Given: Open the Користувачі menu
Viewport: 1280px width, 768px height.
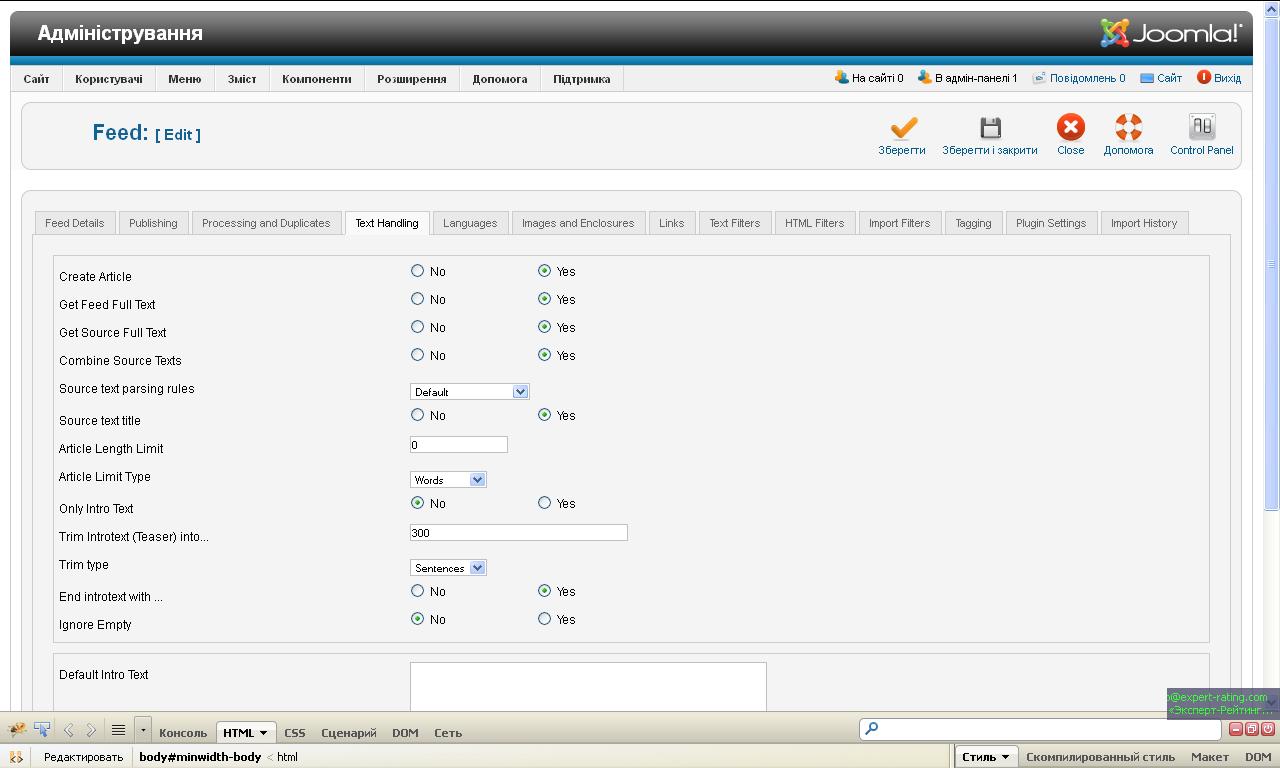Looking at the screenshot, I should point(108,79).
